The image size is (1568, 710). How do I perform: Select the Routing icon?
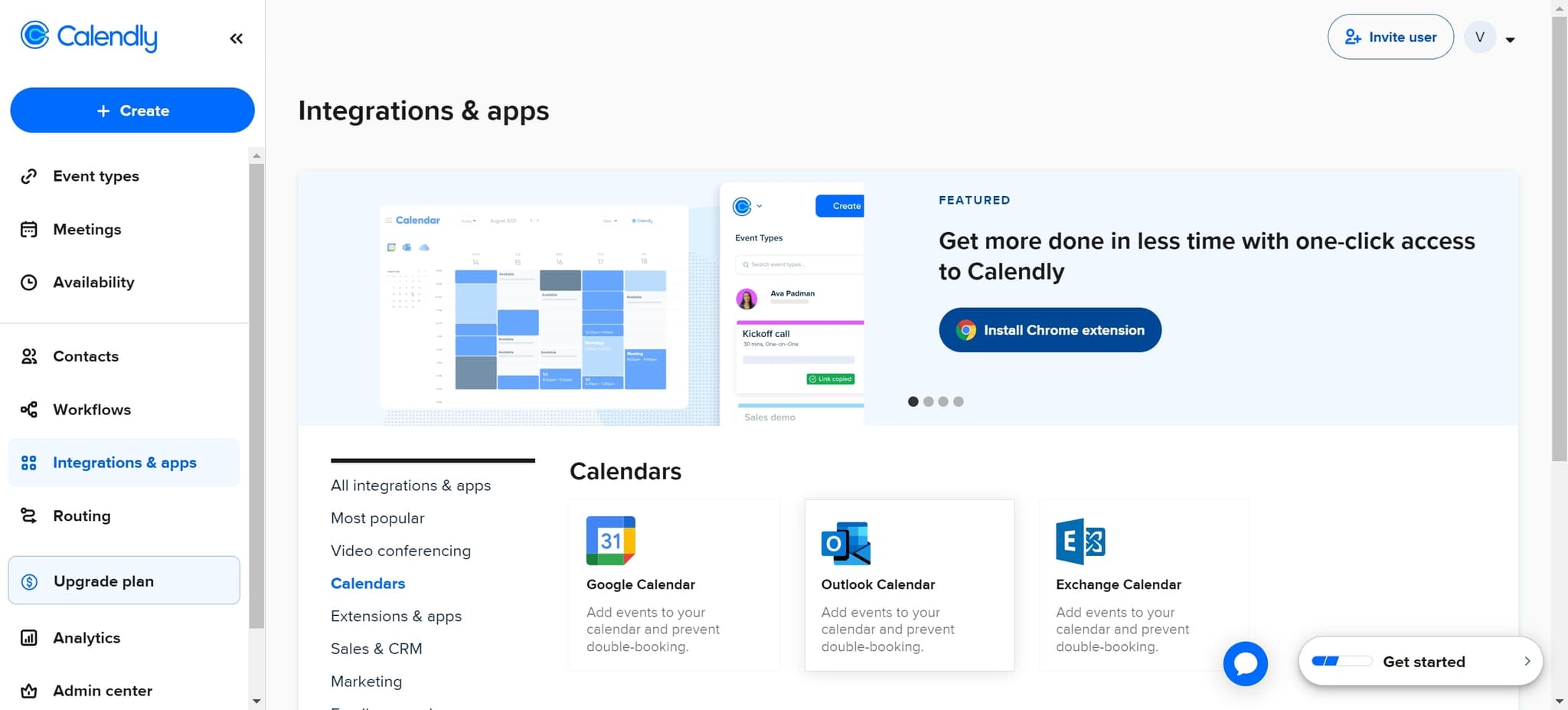[28, 515]
